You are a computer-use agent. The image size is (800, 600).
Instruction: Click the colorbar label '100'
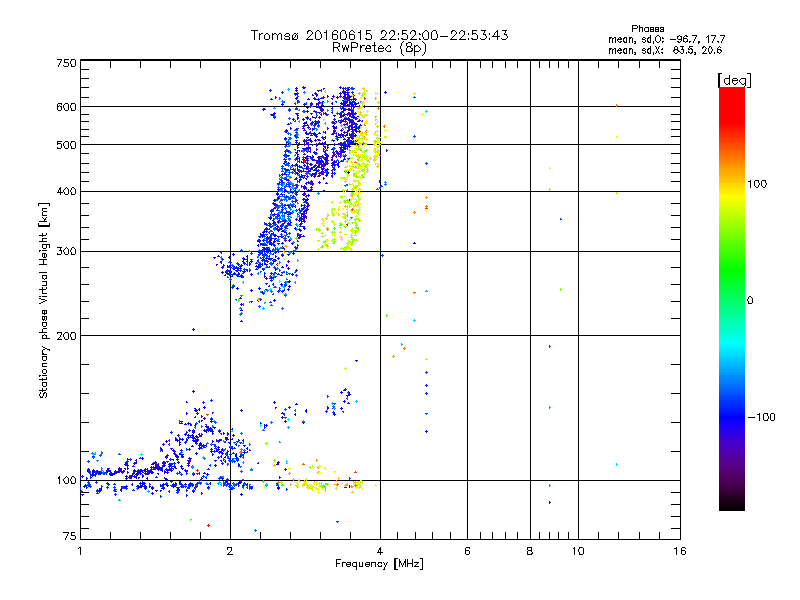point(757,184)
